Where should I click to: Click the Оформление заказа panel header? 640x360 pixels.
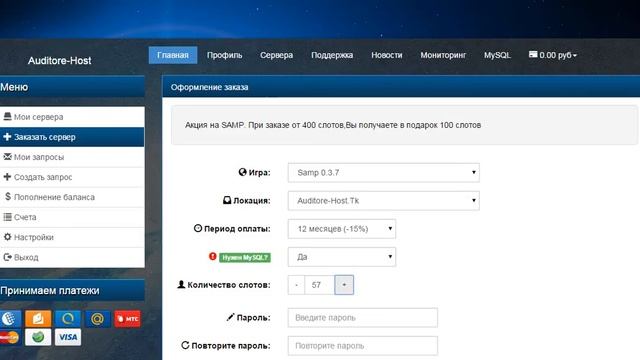click(x=401, y=87)
